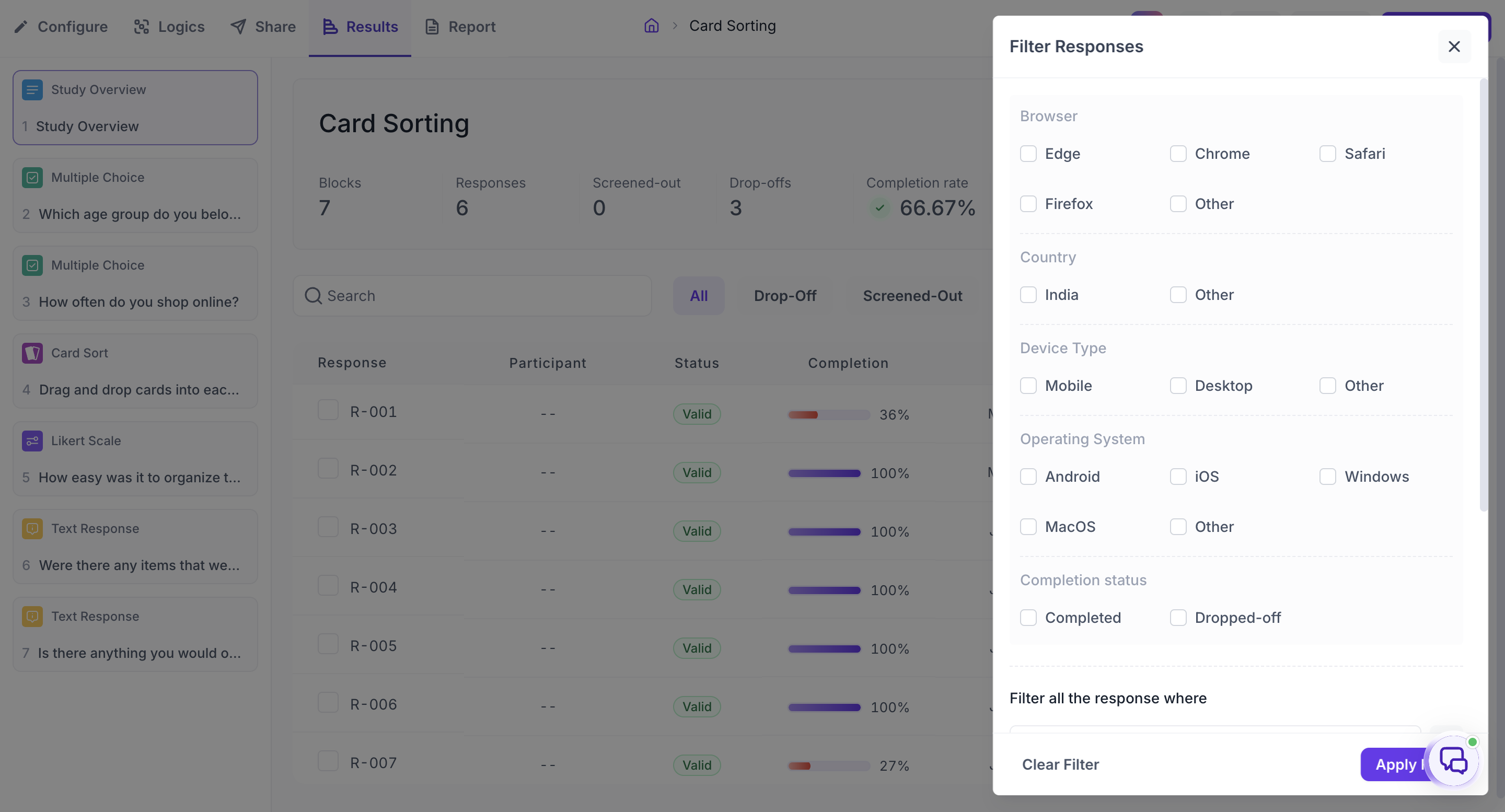Click the search magnifier icon
1505x812 pixels.
point(313,296)
